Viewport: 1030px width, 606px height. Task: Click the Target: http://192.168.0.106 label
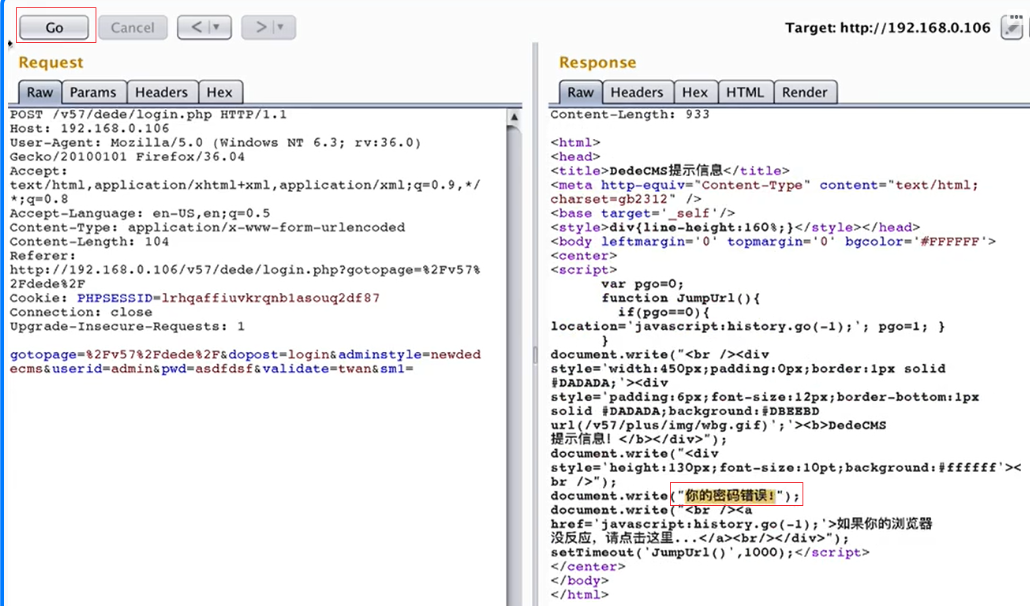[887, 28]
